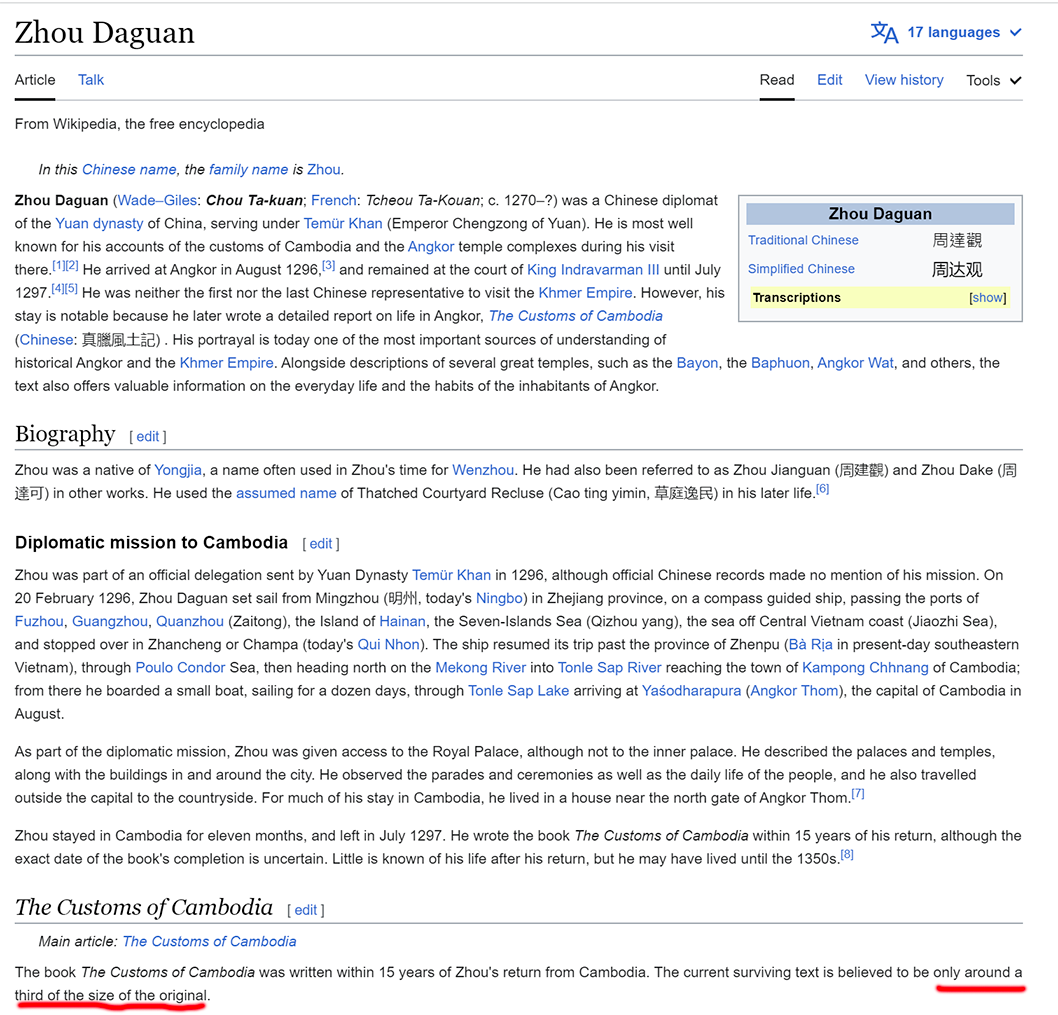The image size is (1058, 1015).
Task: Jump to footnote 7
Action: [x=858, y=794]
